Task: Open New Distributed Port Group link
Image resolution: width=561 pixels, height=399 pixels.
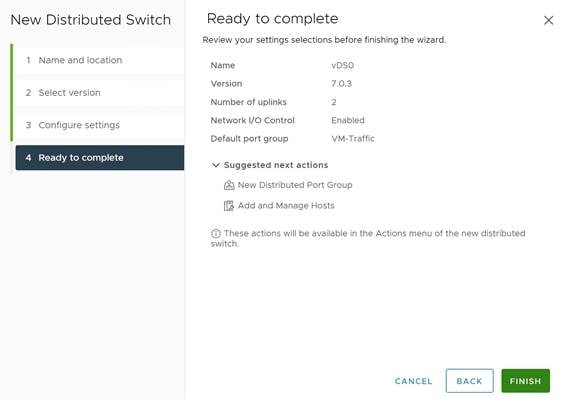Action: 295,185
